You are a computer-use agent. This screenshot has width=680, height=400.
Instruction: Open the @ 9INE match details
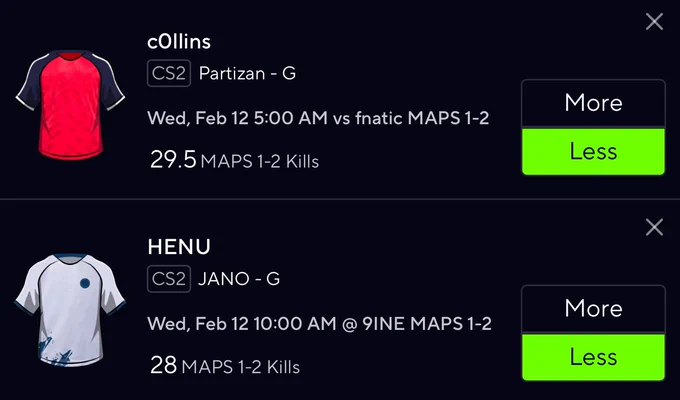pos(319,324)
